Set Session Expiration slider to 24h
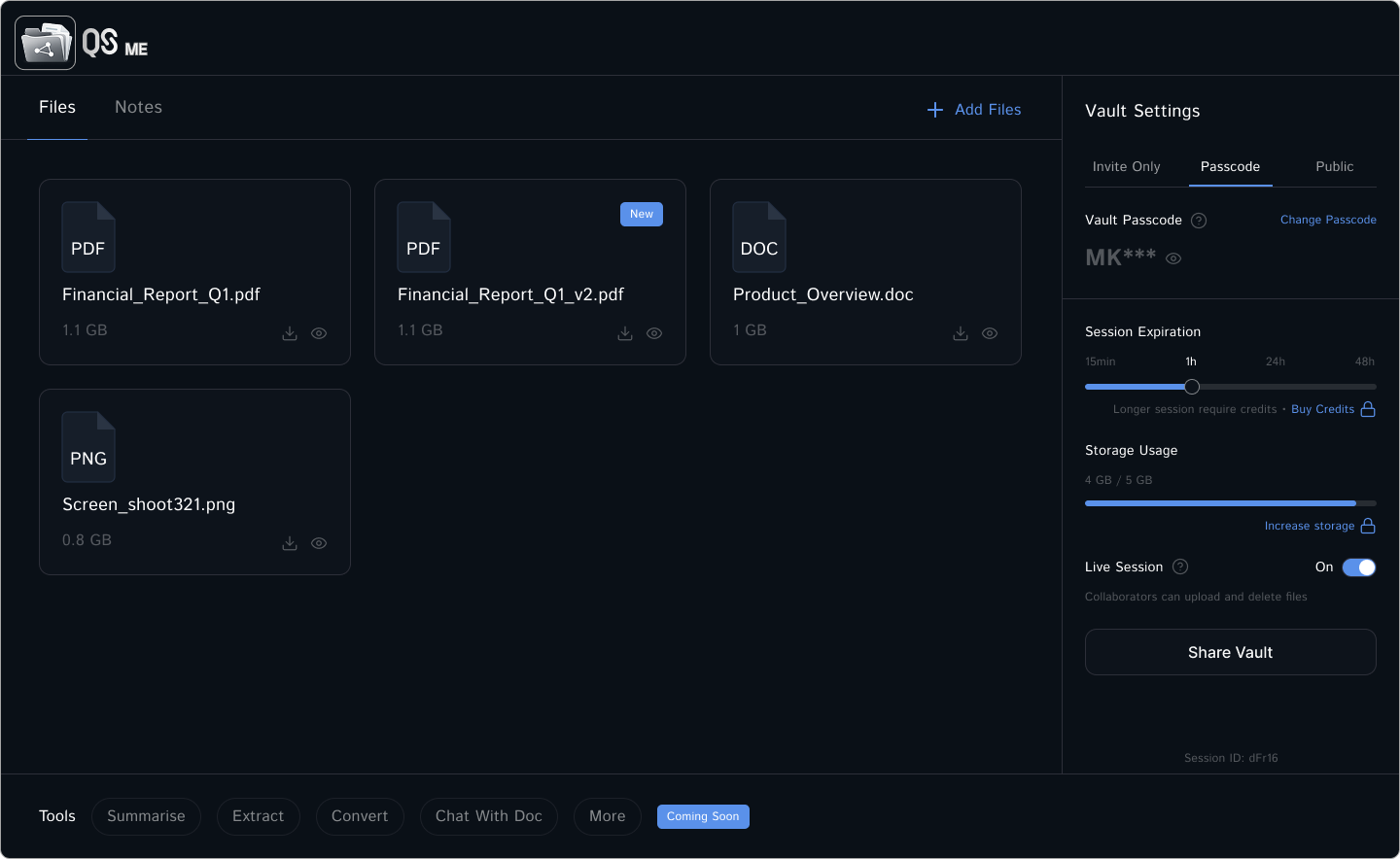This screenshot has height=859, width=1400. [1275, 386]
